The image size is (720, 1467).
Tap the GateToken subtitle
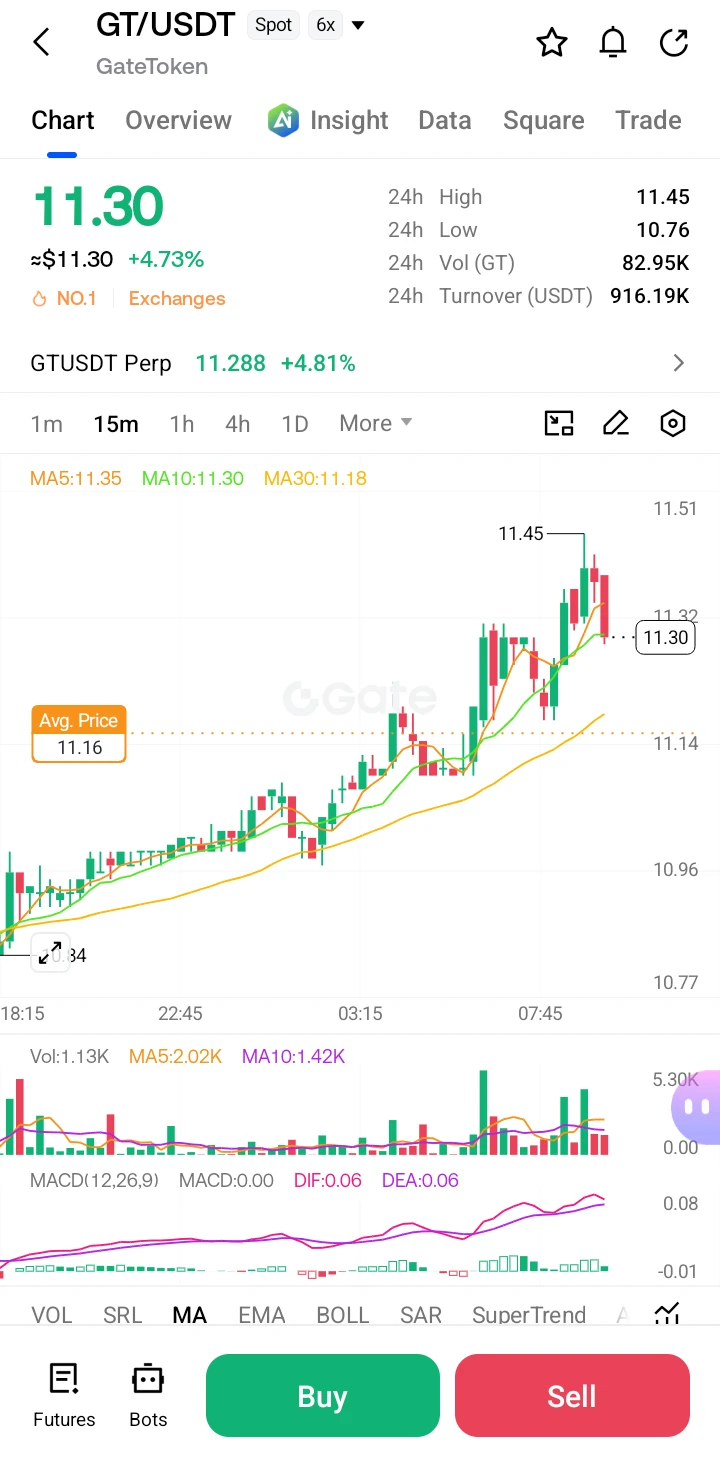(152, 66)
